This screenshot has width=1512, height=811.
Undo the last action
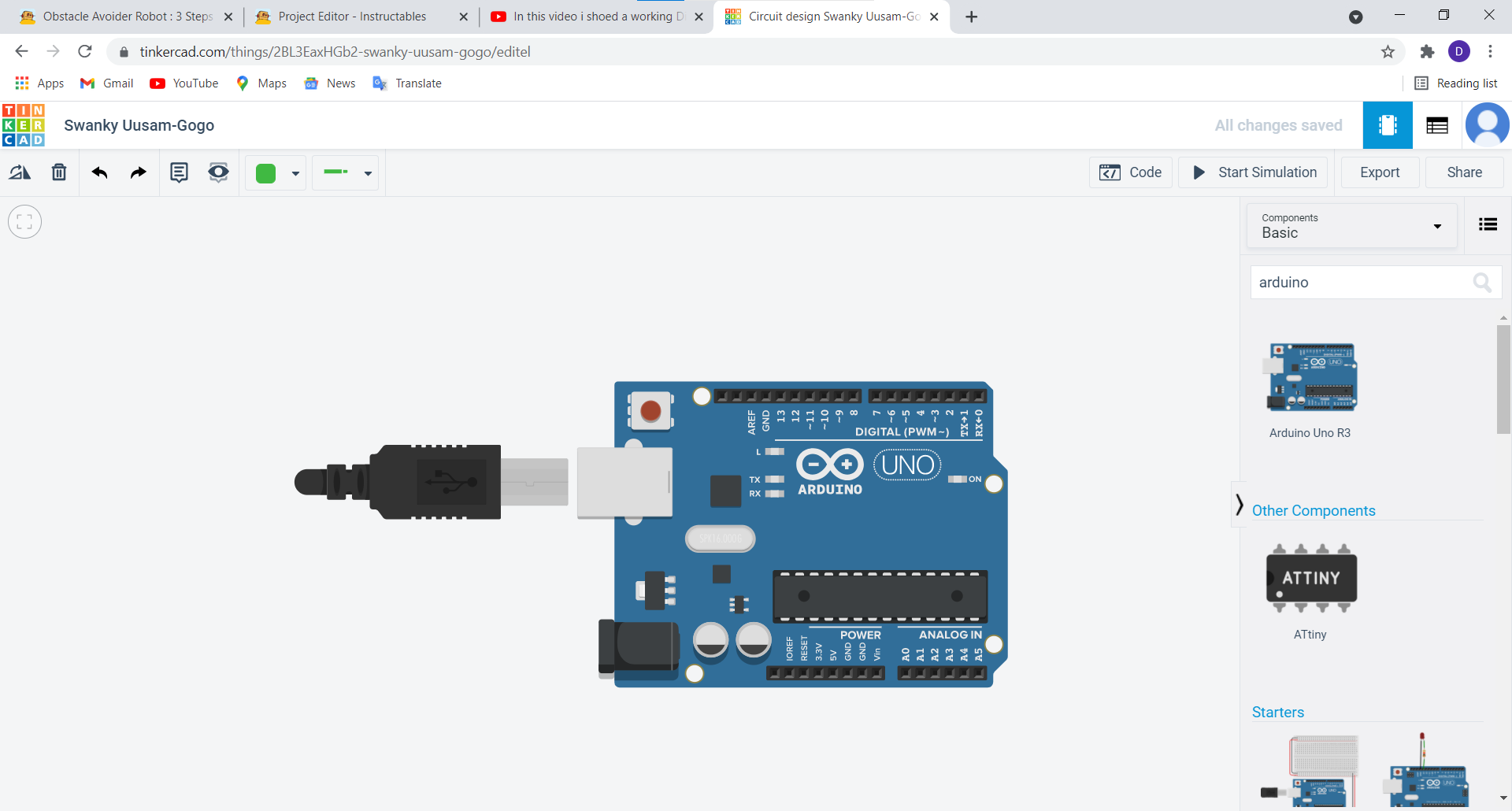99,172
